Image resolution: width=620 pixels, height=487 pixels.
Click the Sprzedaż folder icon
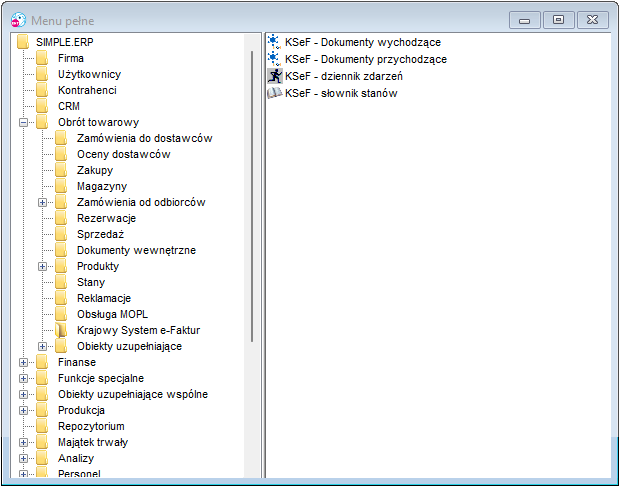[61, 234]
